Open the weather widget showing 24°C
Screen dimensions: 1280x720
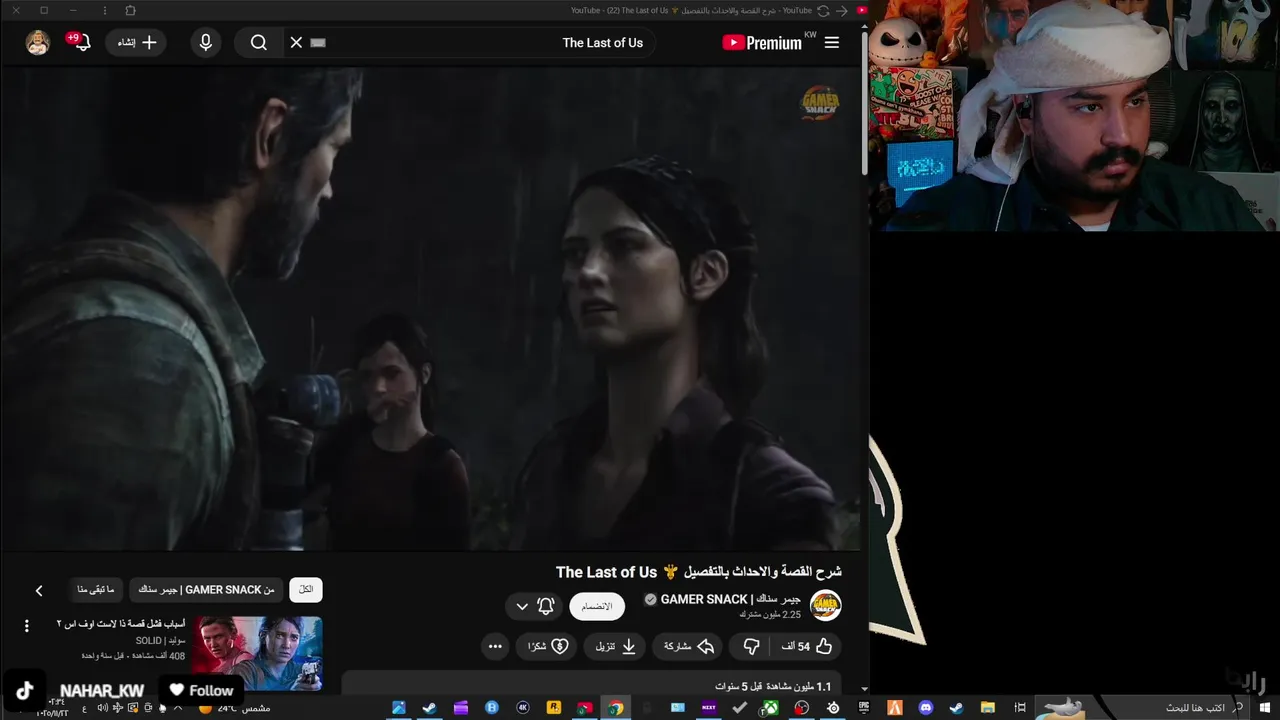pyautogui.click(x=235, y=708)
